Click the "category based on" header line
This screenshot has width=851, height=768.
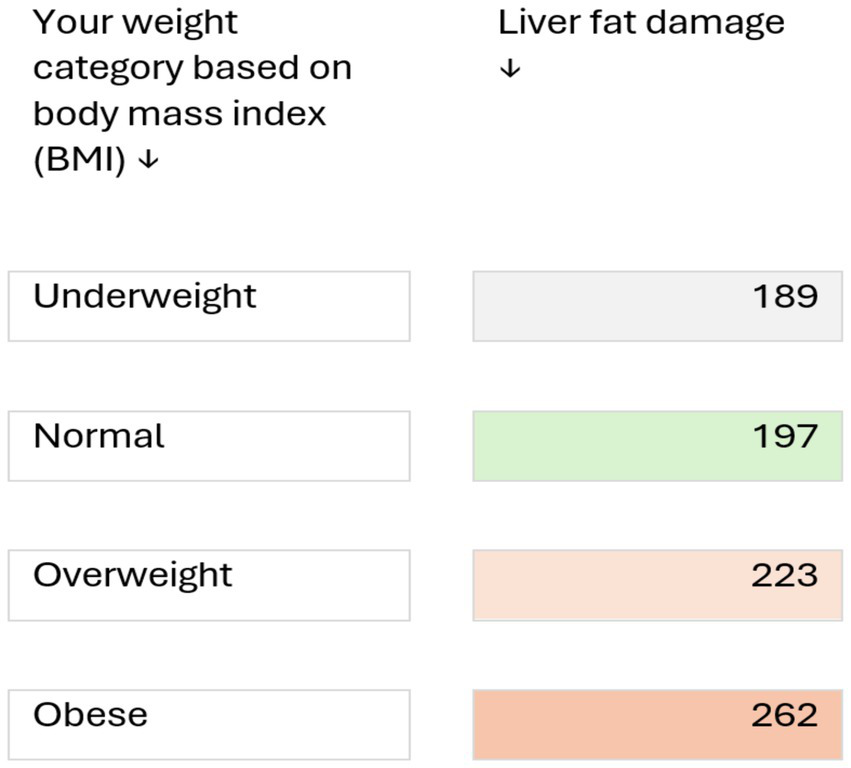pyautogui.click(x=192, y=68)
